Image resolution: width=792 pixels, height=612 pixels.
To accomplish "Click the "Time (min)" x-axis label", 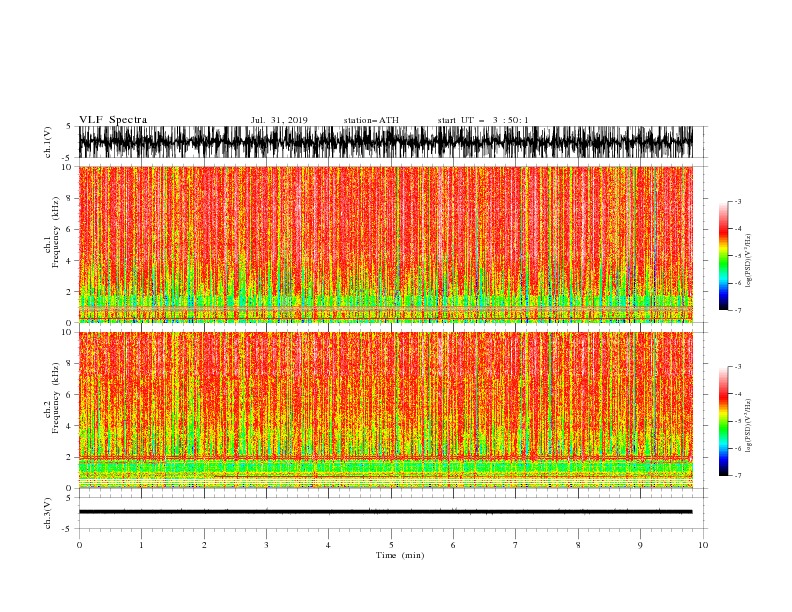I will pyautogui.click(x=400, y=555).
